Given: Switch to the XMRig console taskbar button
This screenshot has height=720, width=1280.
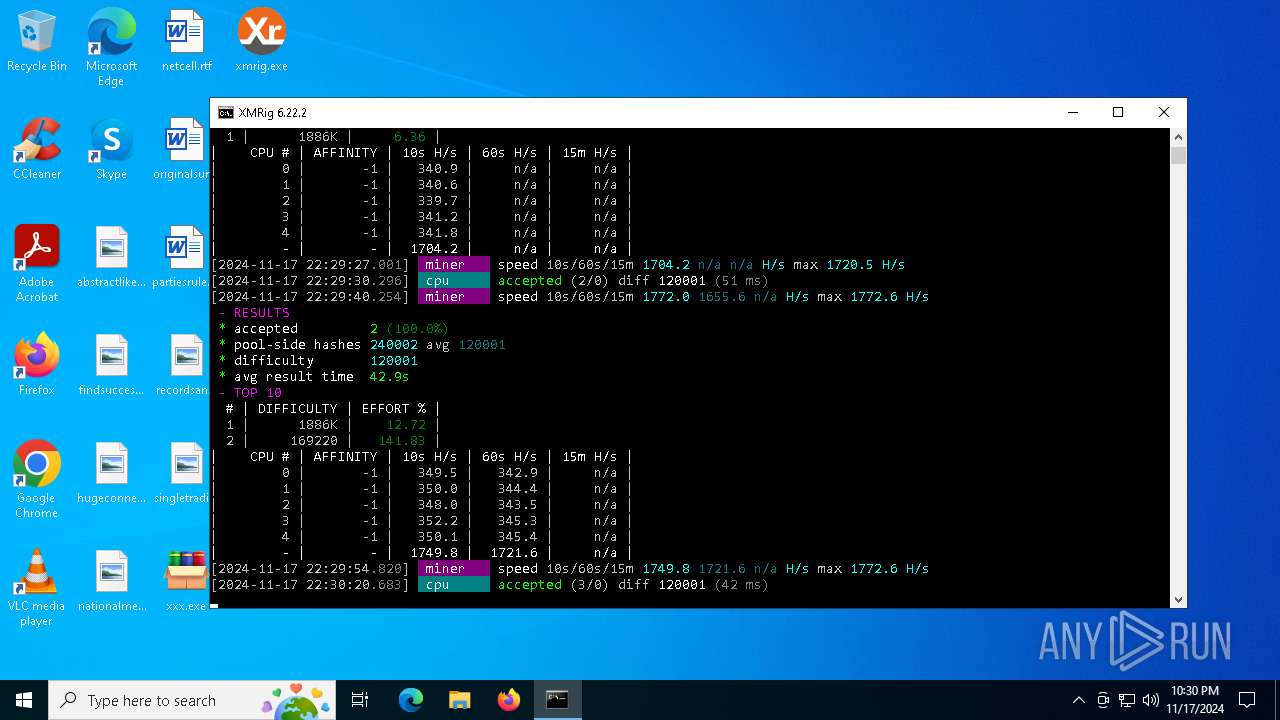Looking at the screenshot, I should pos(557,700).
